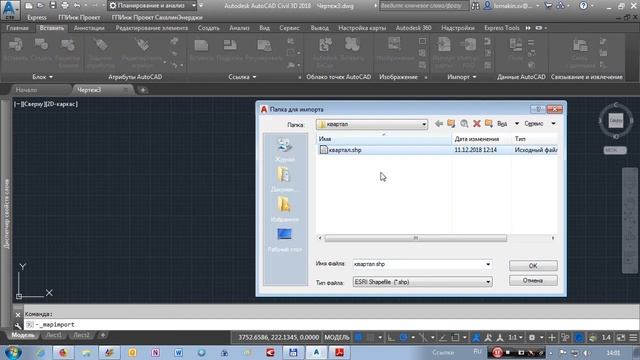The width and height of the screenshot is (640, 360).
Task: Click the command line input showing -_mapimport
Action: [x=331, y=324]
